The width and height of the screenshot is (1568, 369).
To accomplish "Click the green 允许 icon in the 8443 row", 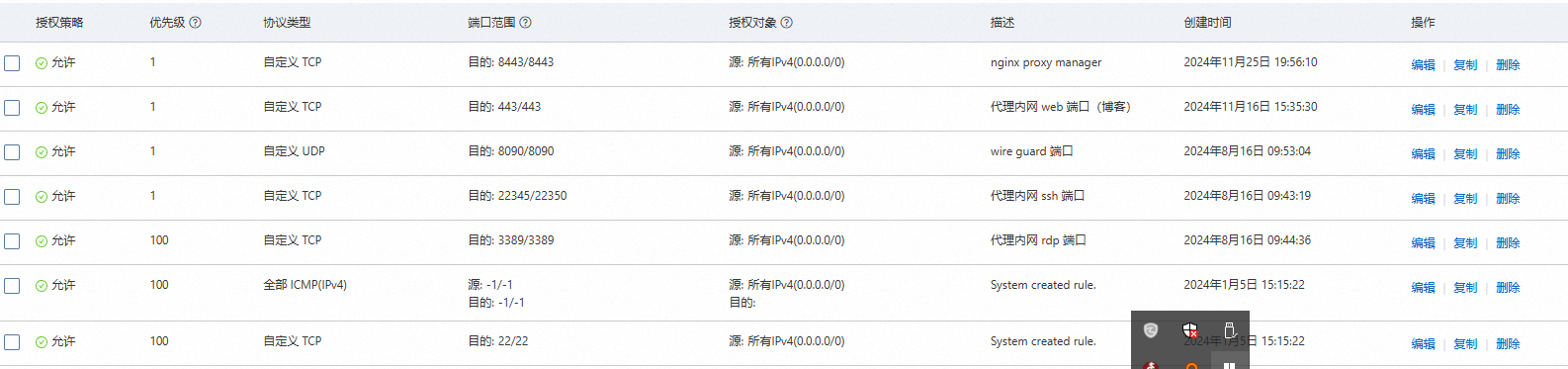I will pyautogui.click(x=42, y=63).
